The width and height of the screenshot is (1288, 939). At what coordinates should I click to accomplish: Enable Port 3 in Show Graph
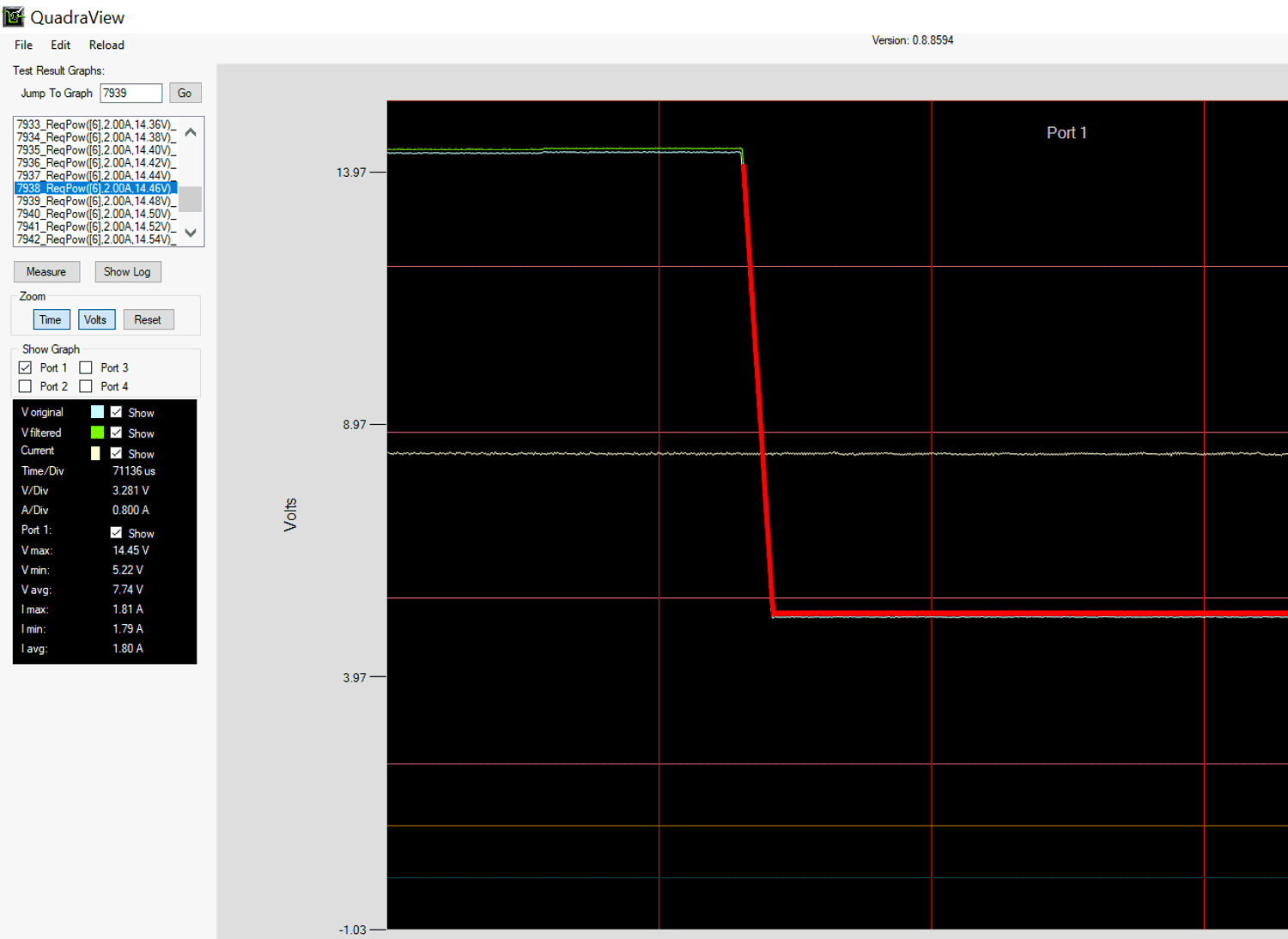click(86, 367)
